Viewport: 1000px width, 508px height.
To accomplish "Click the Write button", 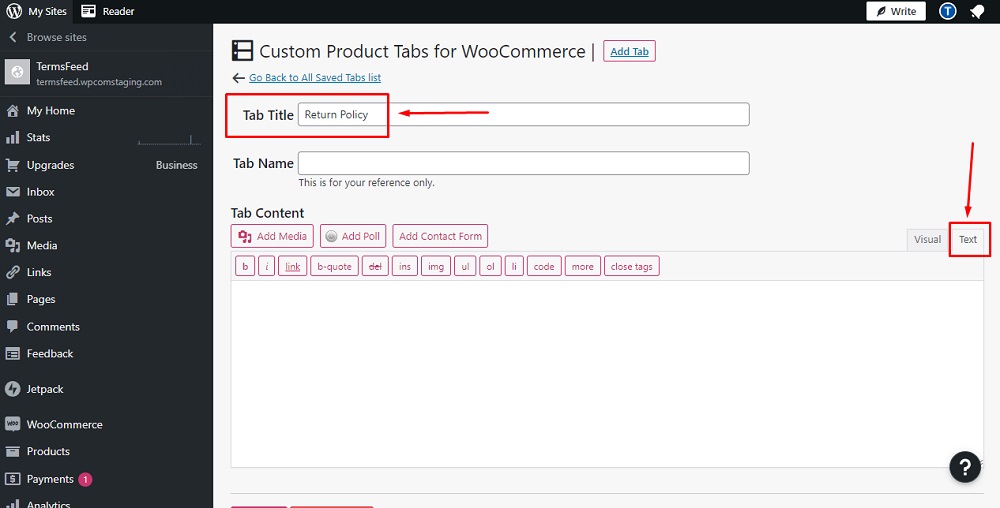I will click(896, 11).
